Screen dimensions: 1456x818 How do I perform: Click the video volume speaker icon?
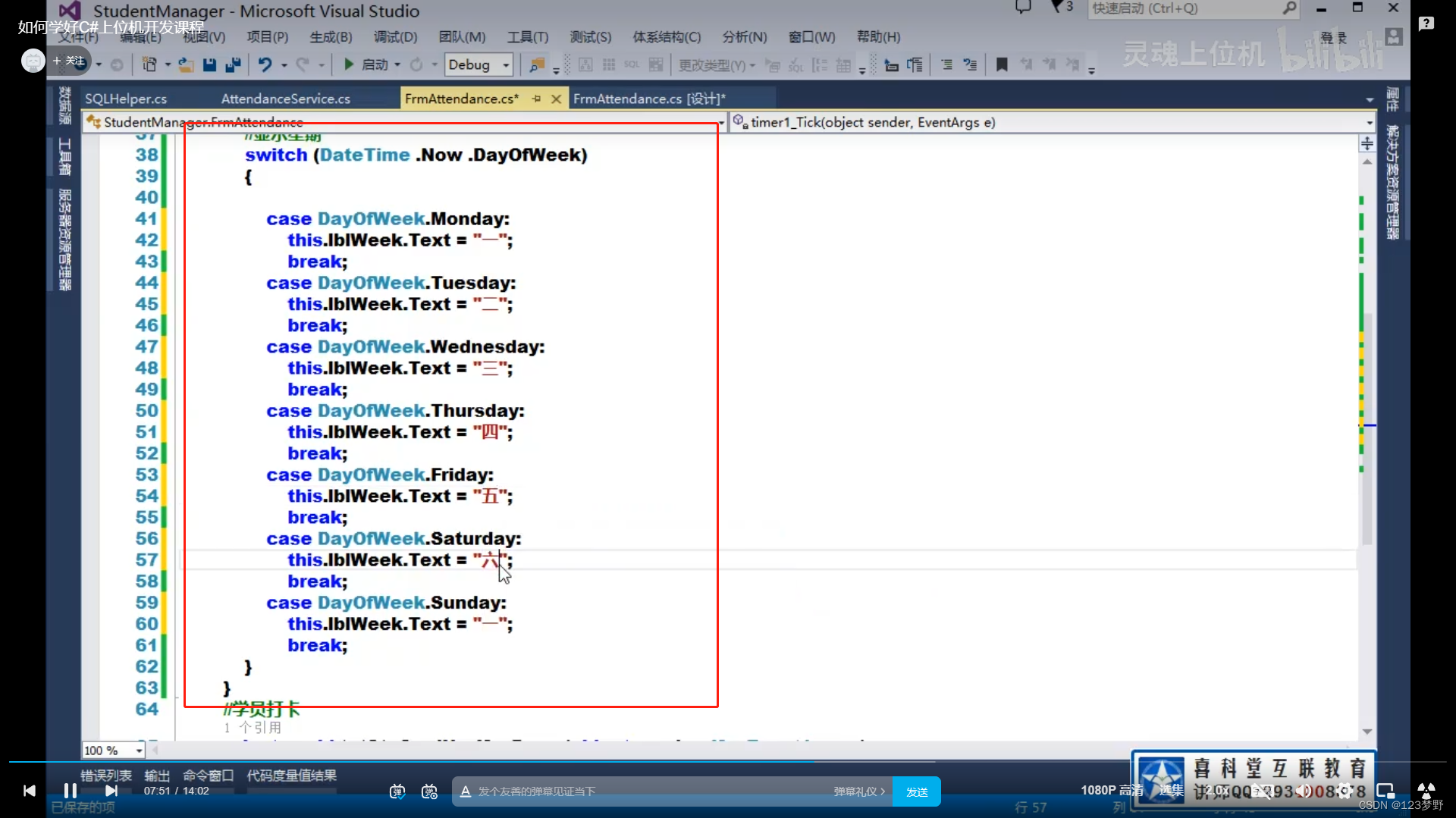(1304, 791)
